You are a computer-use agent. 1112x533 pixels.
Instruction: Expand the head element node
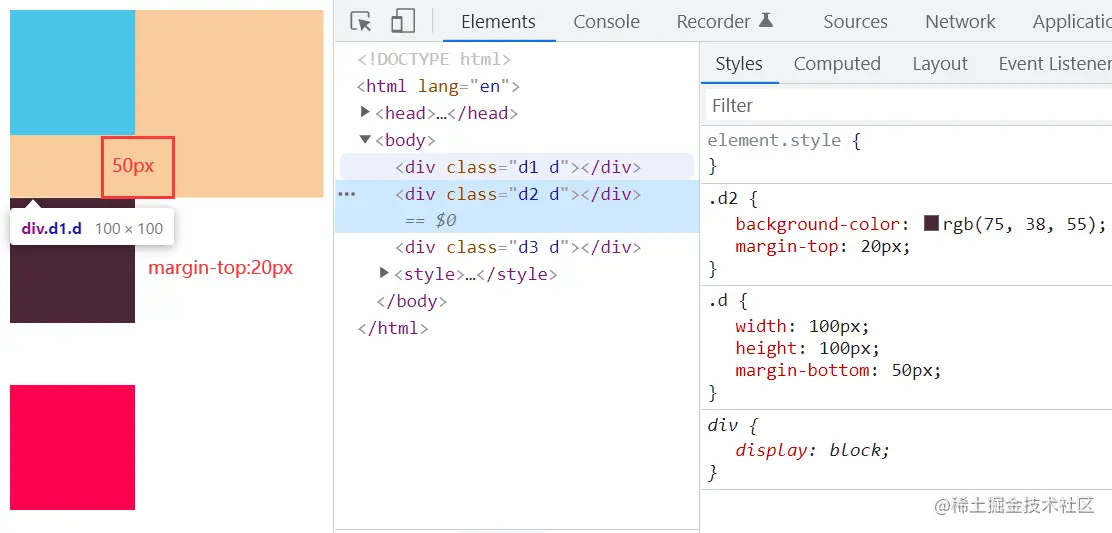365,112
